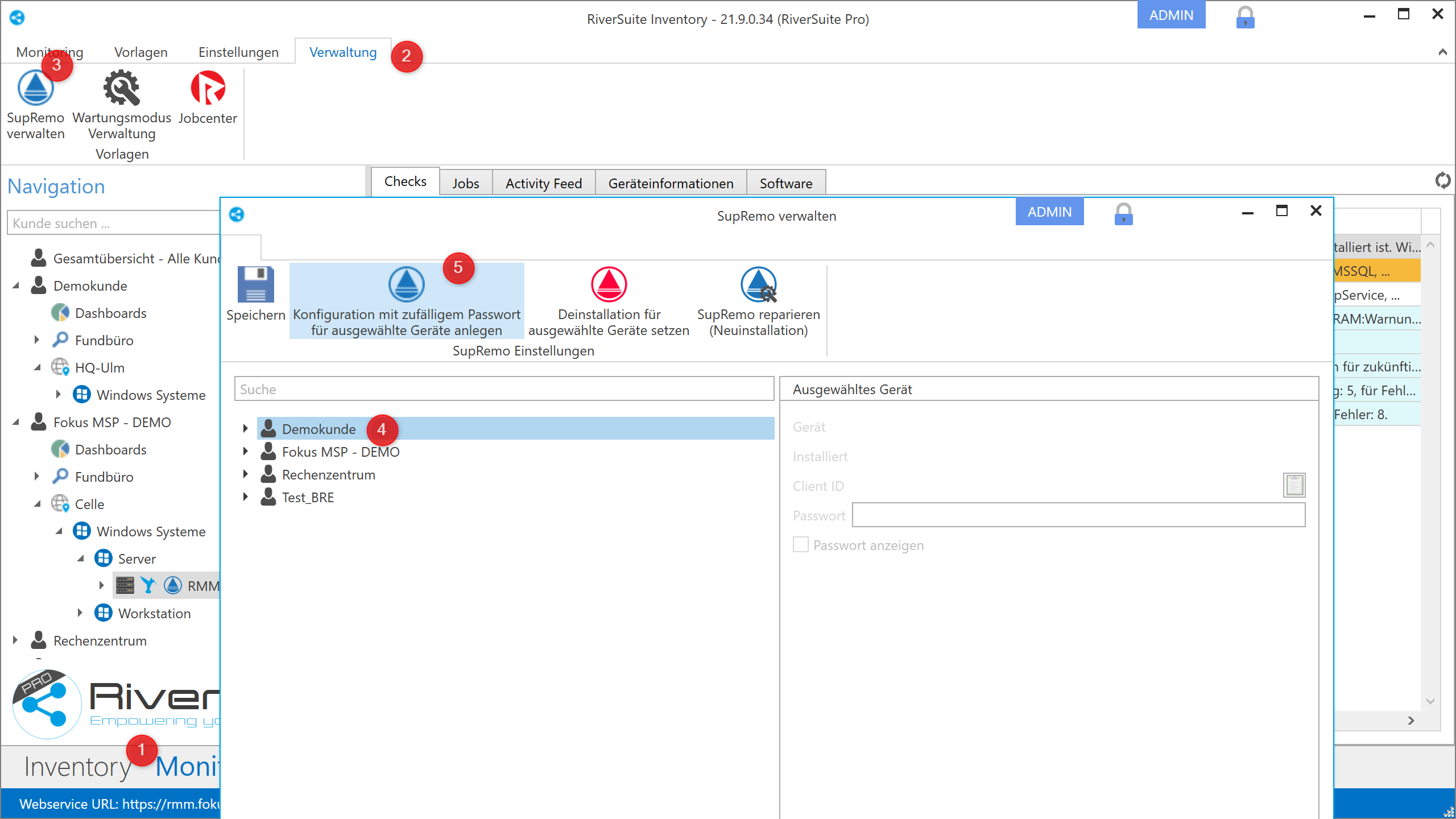Close the SupRemo verwalten window
1456x819 pixels.
coord(1316,211)
